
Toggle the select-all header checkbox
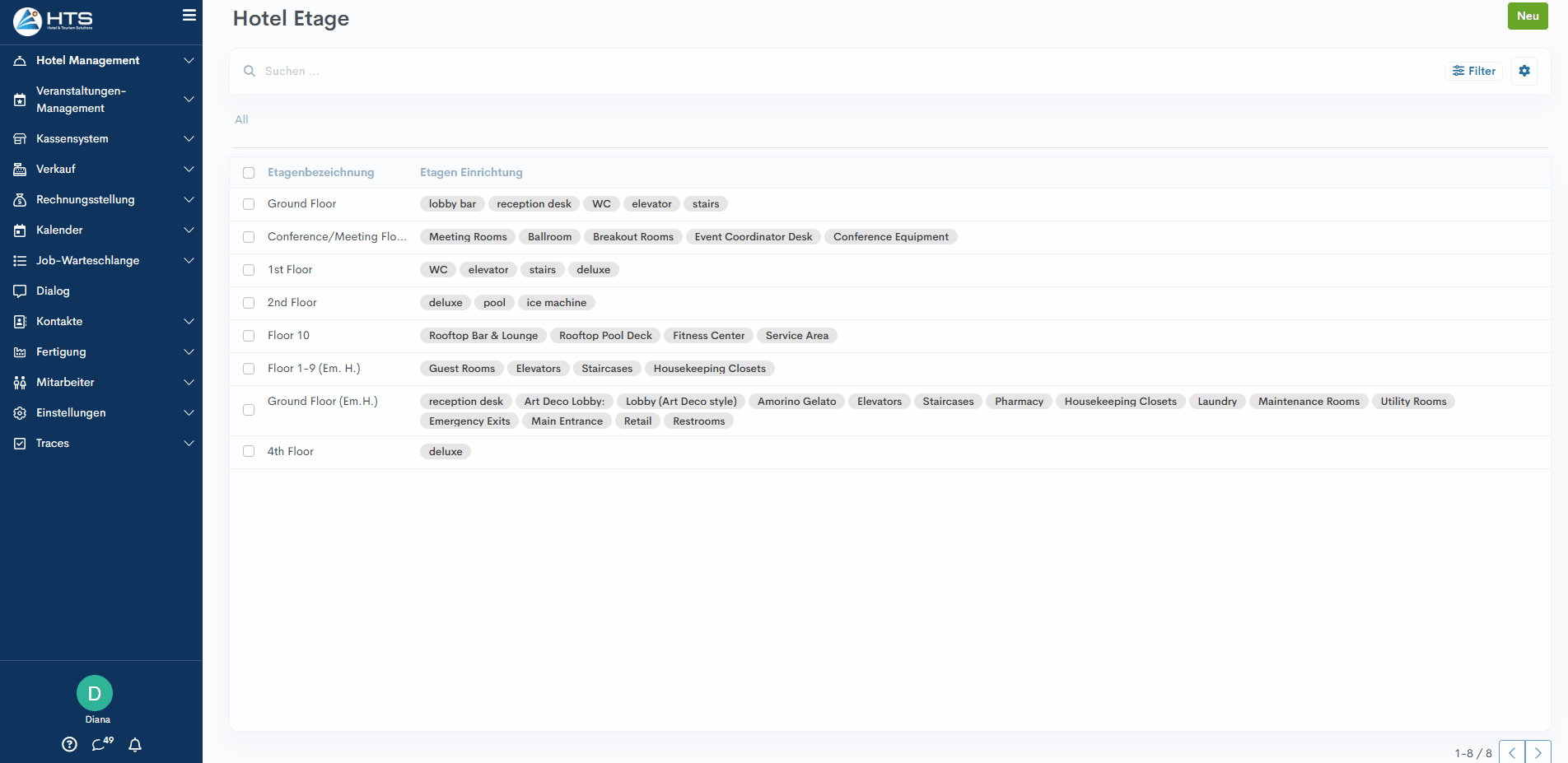coord(249,173)
